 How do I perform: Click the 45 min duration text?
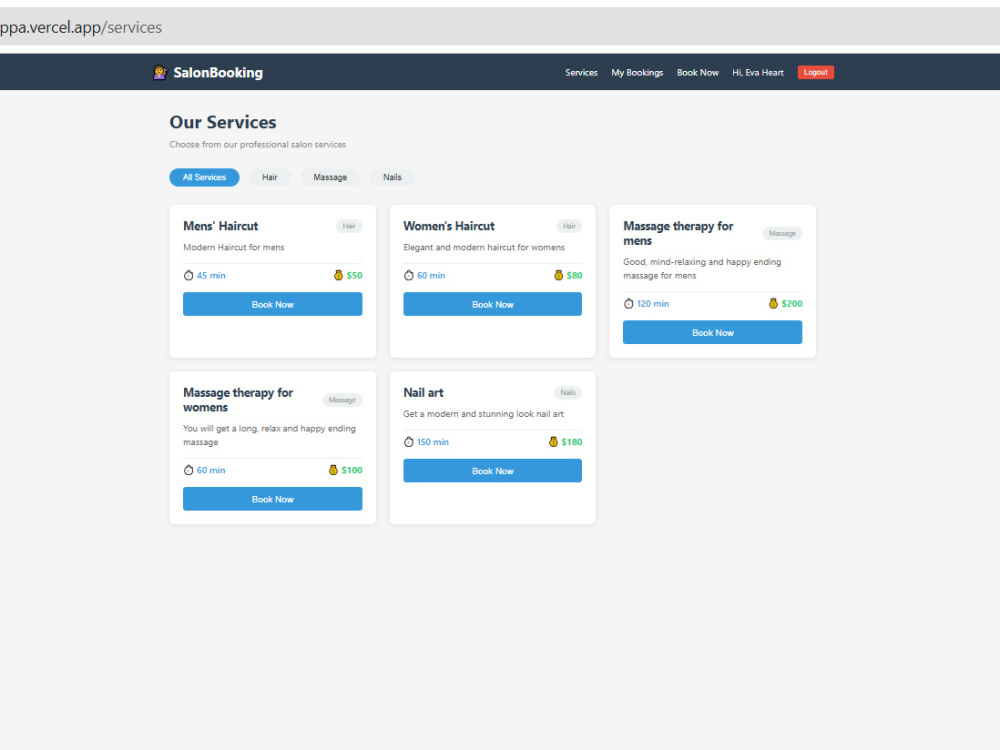[x=211, y=276]
